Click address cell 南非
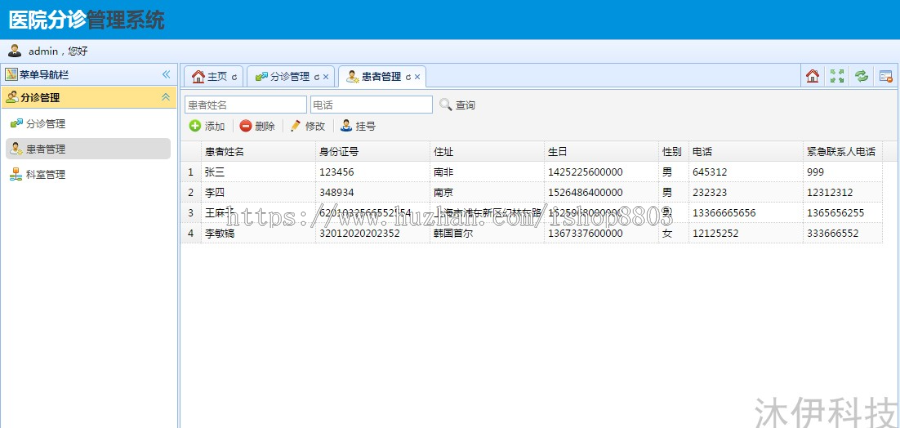900x428 pixels. [x=487, y=172]
